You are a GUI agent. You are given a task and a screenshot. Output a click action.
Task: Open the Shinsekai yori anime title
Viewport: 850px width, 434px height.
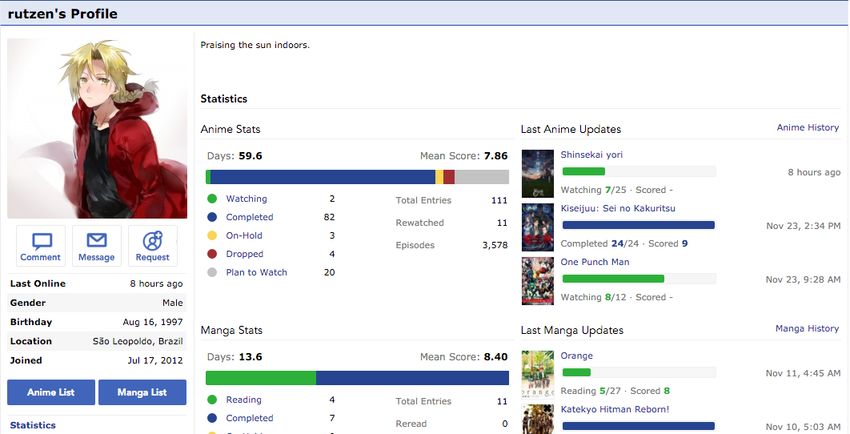(591, 155)
